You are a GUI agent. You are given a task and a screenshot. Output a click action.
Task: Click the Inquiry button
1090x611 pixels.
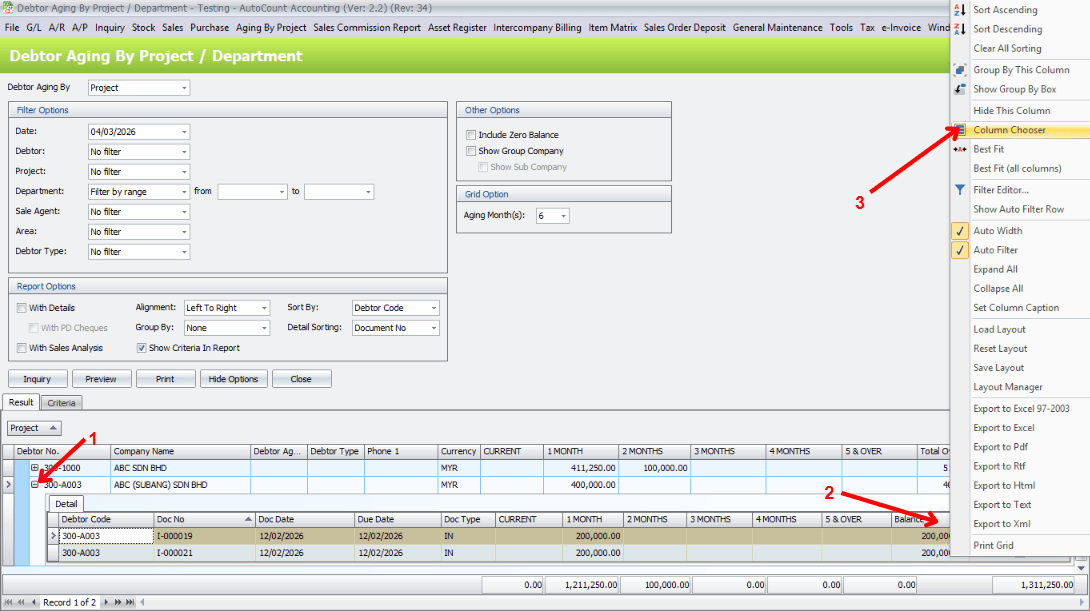tap(37, 379)
